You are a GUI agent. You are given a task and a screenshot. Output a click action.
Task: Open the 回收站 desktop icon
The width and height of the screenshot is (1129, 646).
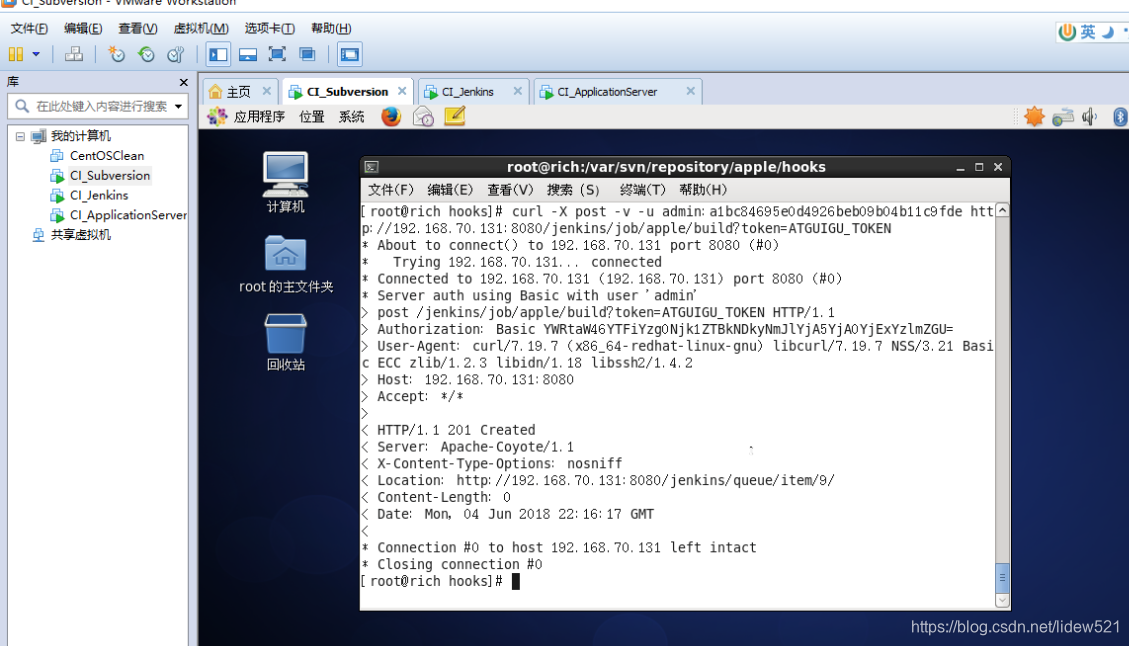(285, 343)
